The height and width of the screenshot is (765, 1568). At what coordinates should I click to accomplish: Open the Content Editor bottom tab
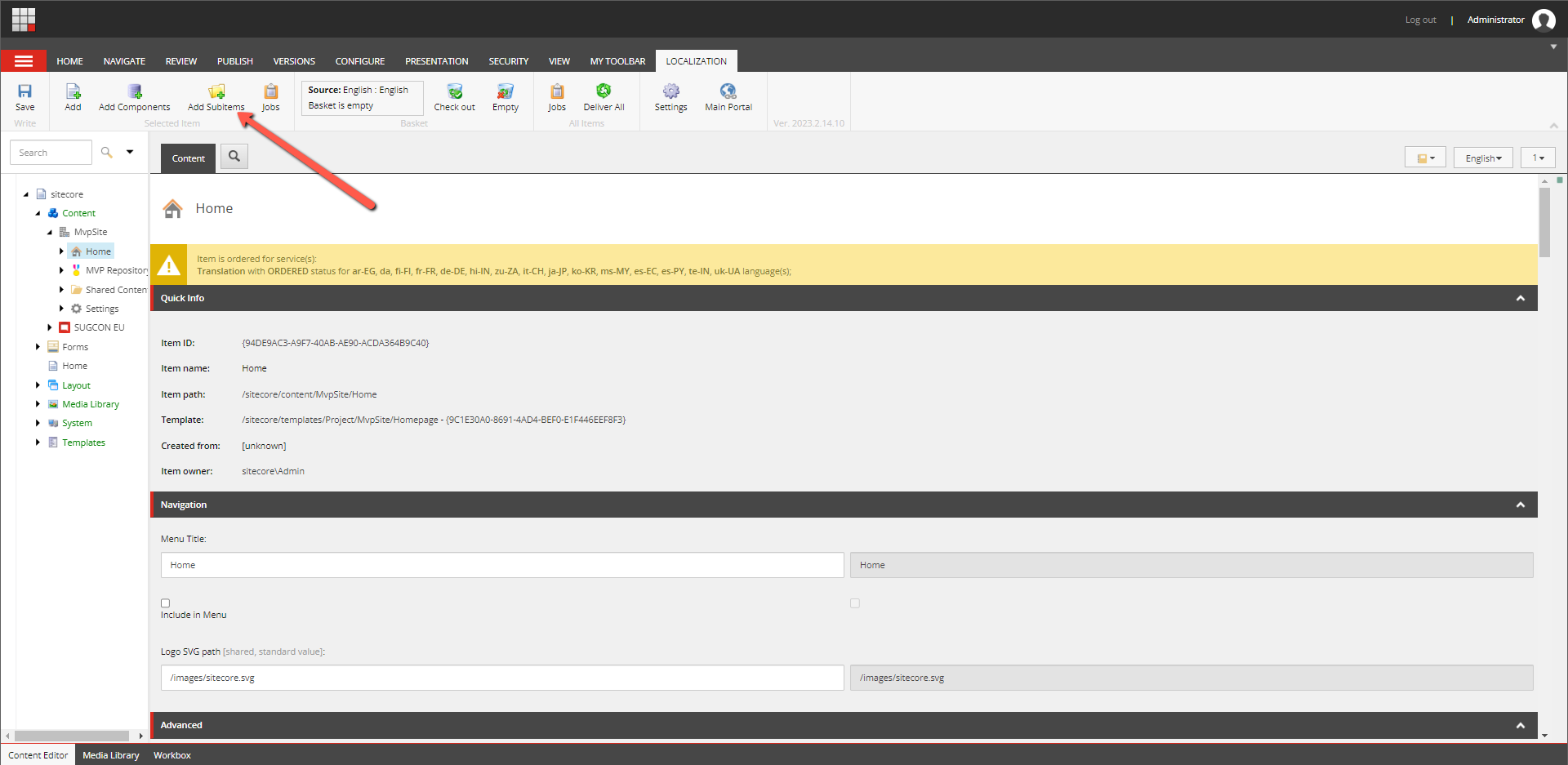38,755
